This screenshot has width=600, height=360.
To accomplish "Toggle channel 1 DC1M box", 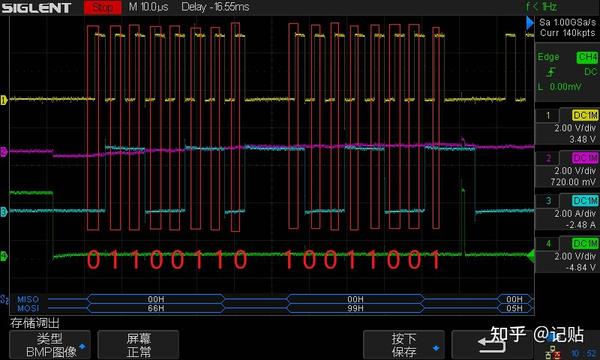I will coord(585,115).
